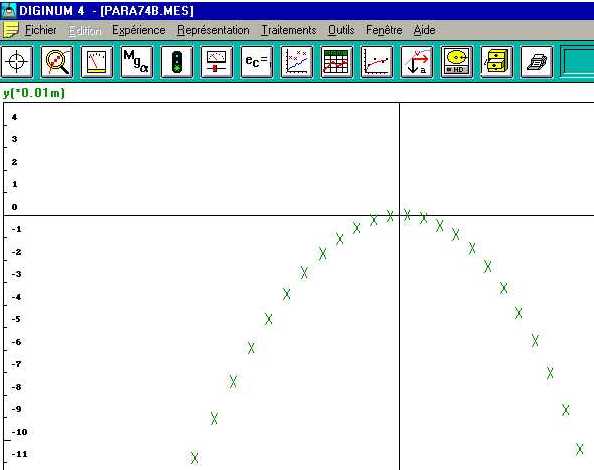Open the data table grid icon

tap(336, 62)
